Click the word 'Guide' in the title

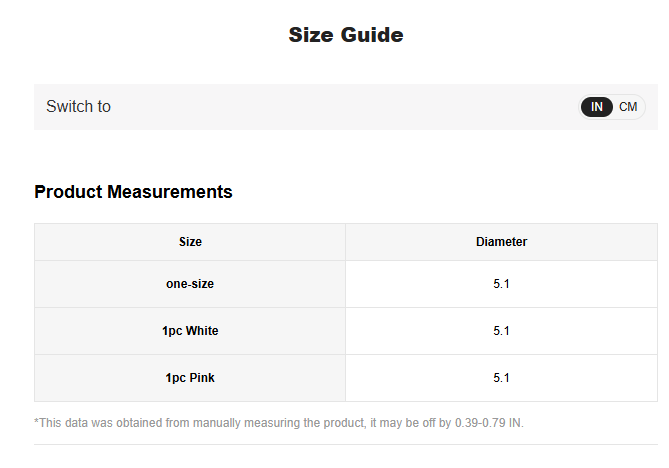370,35
